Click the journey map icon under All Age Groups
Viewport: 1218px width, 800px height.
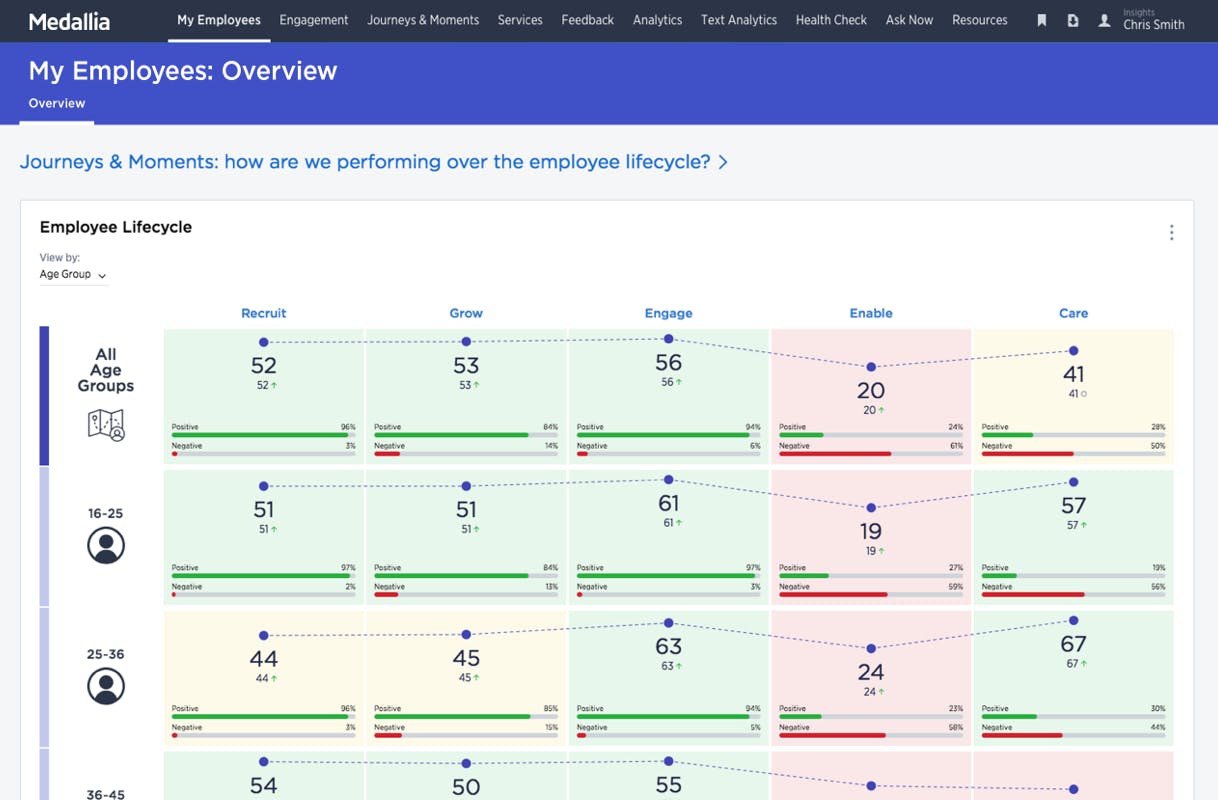pyautogui.click(x=106, y=425)
